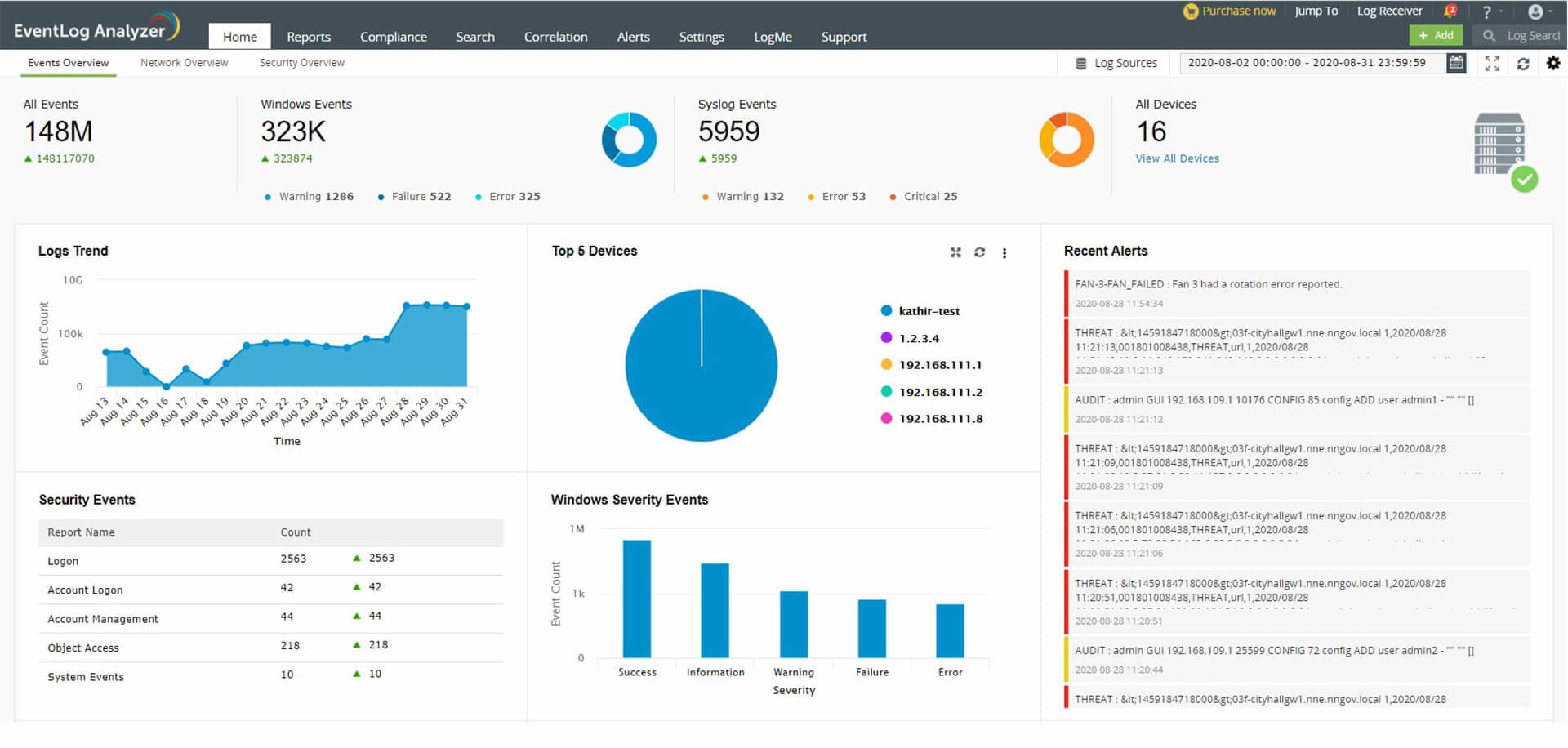This screenshot has width=1568, height=748.
Task: Open dashboard settings gear icon
Action: [x=1553, y=63]
